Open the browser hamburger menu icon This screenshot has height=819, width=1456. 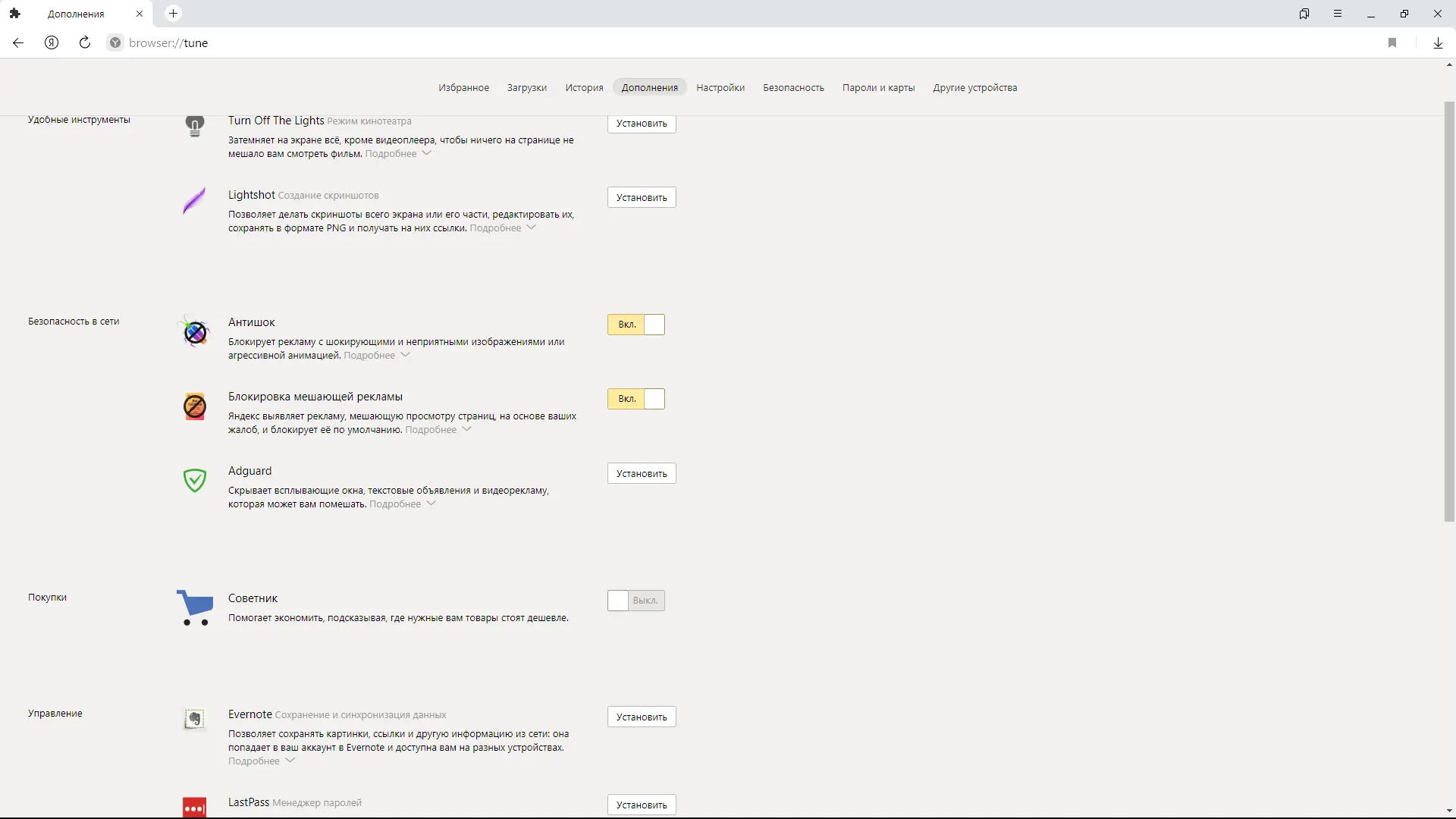point(1338,14)
